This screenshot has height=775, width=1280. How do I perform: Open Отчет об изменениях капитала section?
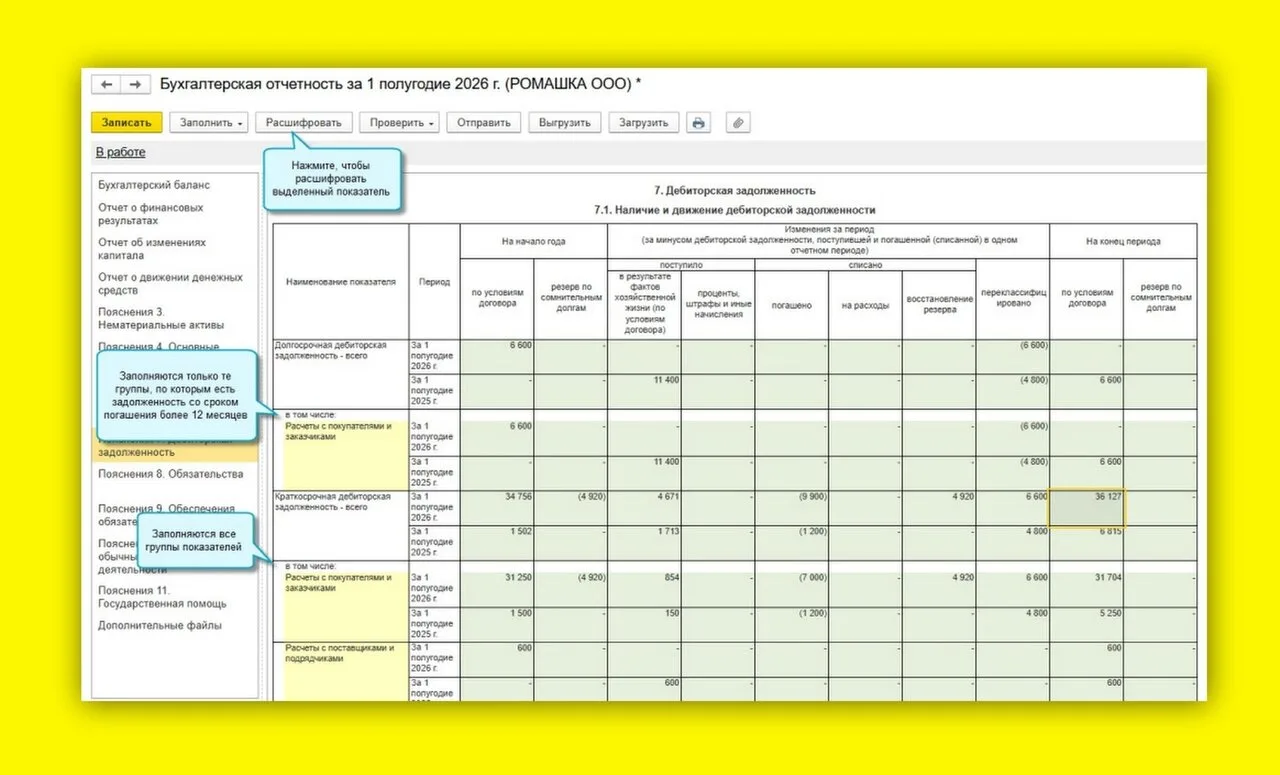click(x=152, y=249)
